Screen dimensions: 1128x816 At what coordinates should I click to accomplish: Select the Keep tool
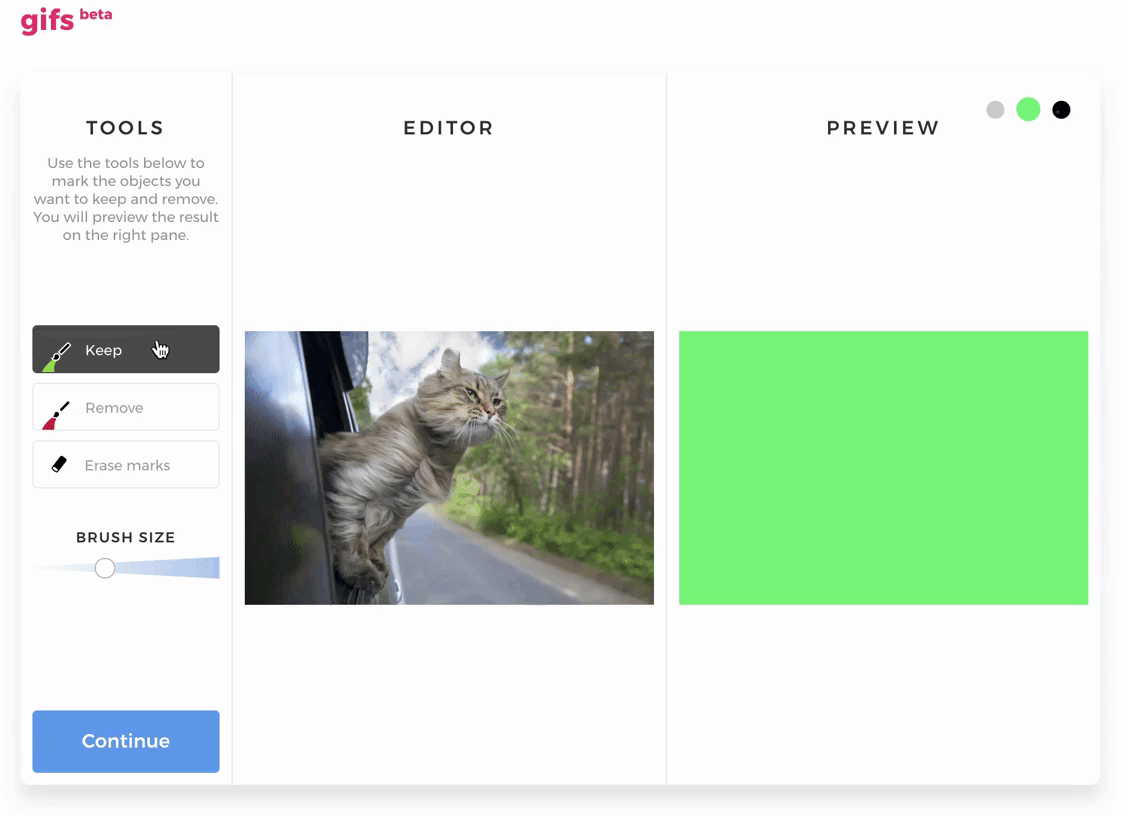click(126, 349)
